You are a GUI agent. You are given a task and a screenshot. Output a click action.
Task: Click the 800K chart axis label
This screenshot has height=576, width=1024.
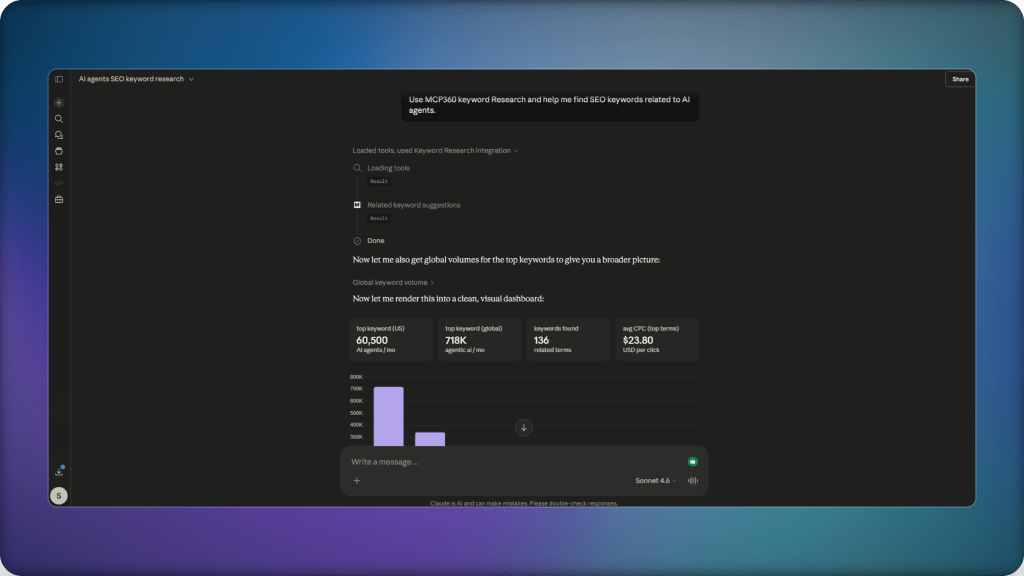(356, 377)
